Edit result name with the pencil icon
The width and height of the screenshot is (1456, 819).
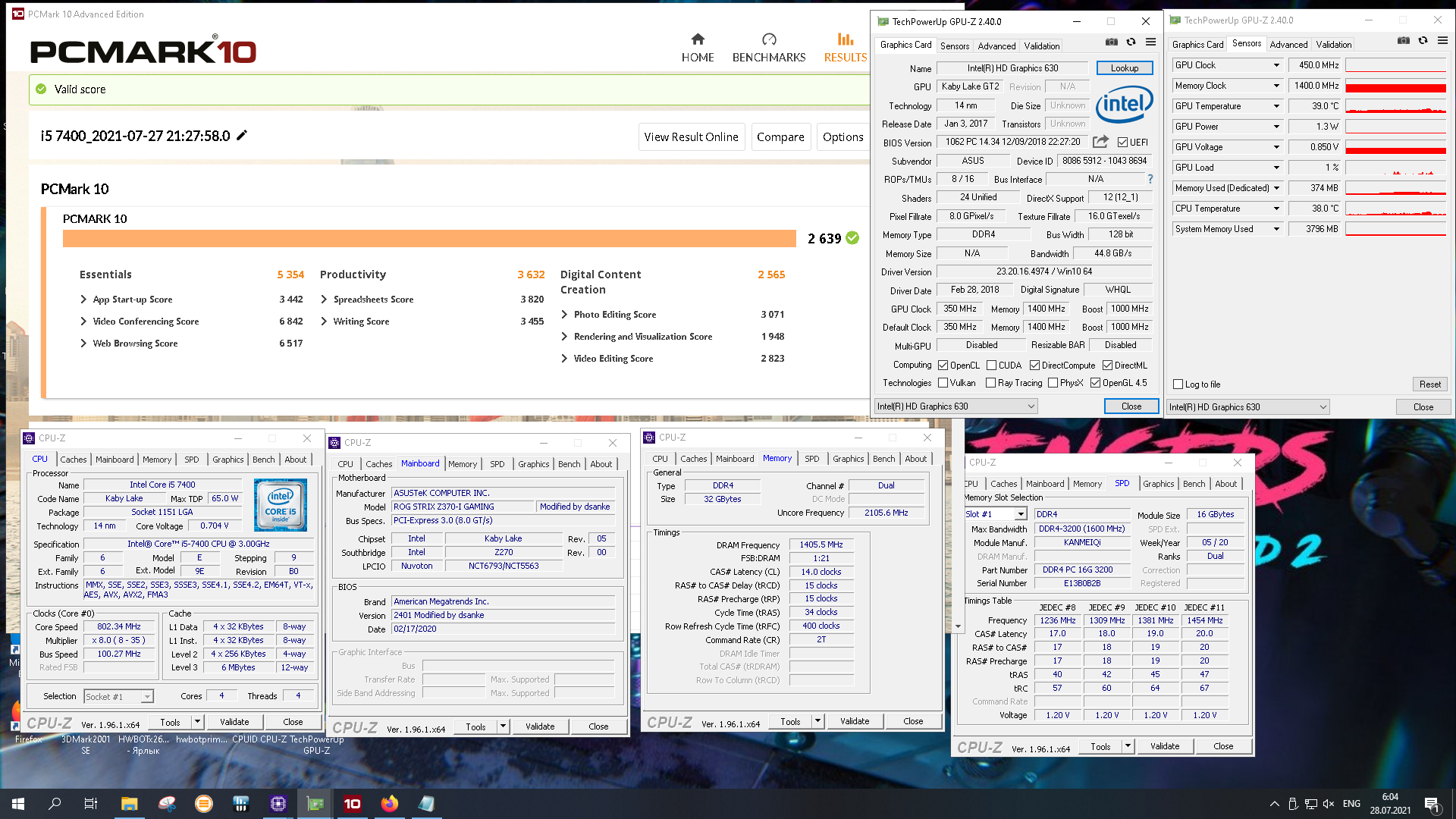pos(242,136)
